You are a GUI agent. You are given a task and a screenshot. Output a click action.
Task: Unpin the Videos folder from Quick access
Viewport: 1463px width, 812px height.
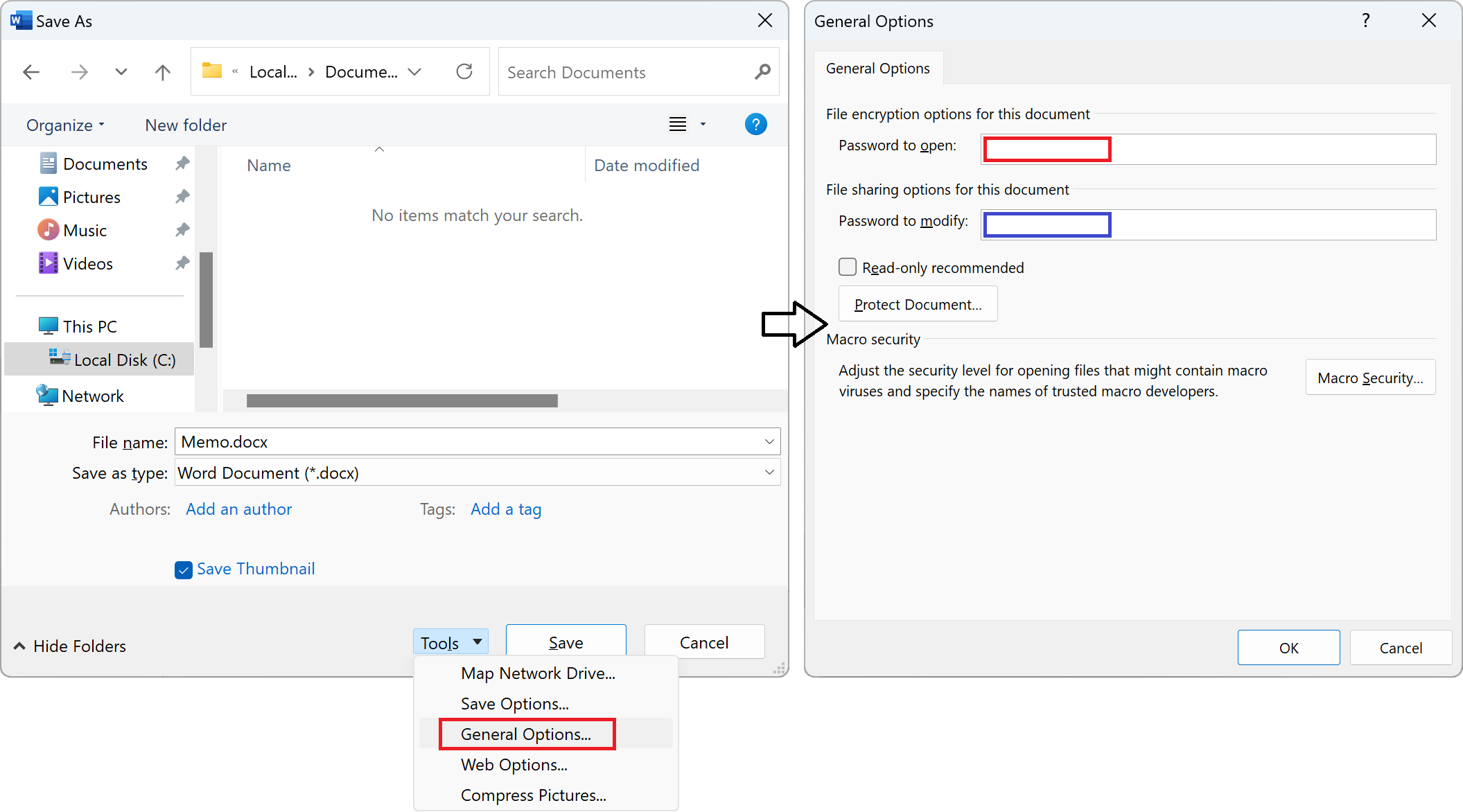[x=182, y=263]
